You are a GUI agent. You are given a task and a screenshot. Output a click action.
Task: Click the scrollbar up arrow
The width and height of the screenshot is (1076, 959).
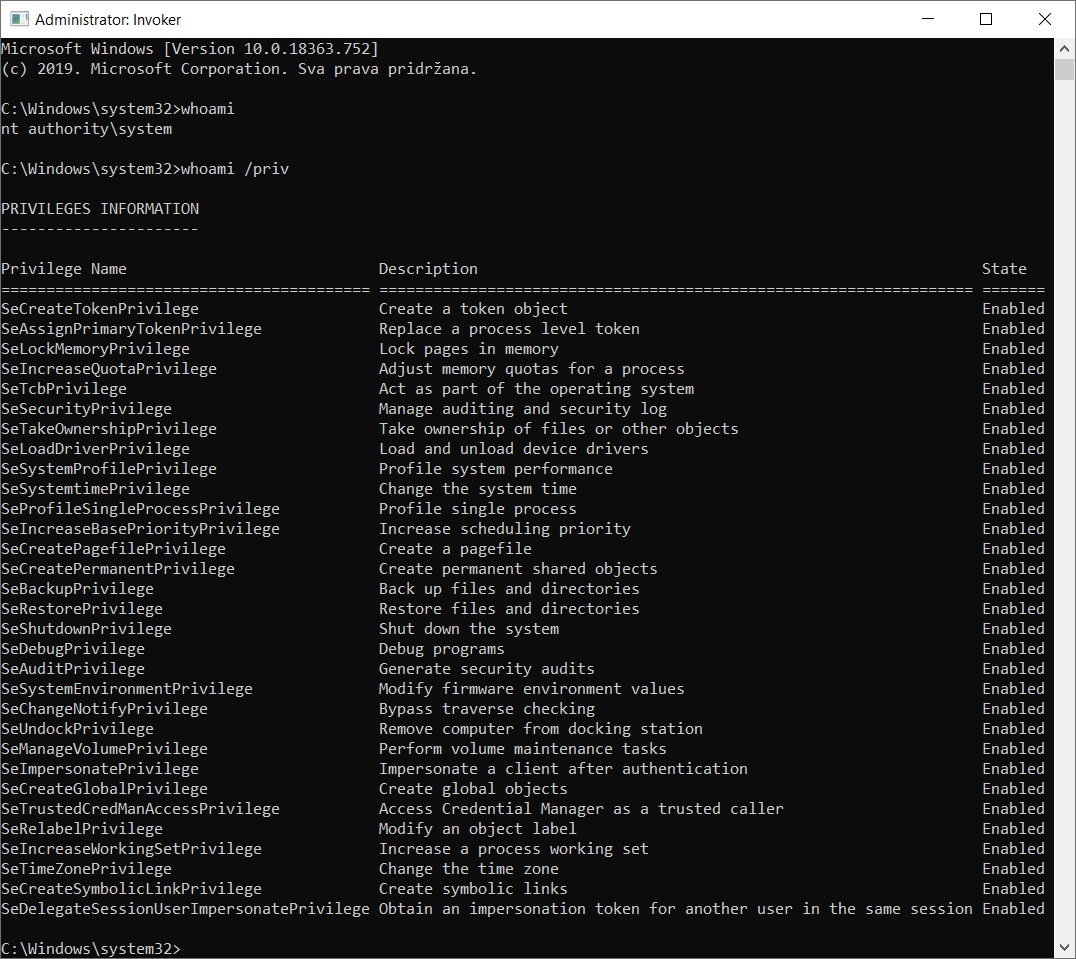1064,49
